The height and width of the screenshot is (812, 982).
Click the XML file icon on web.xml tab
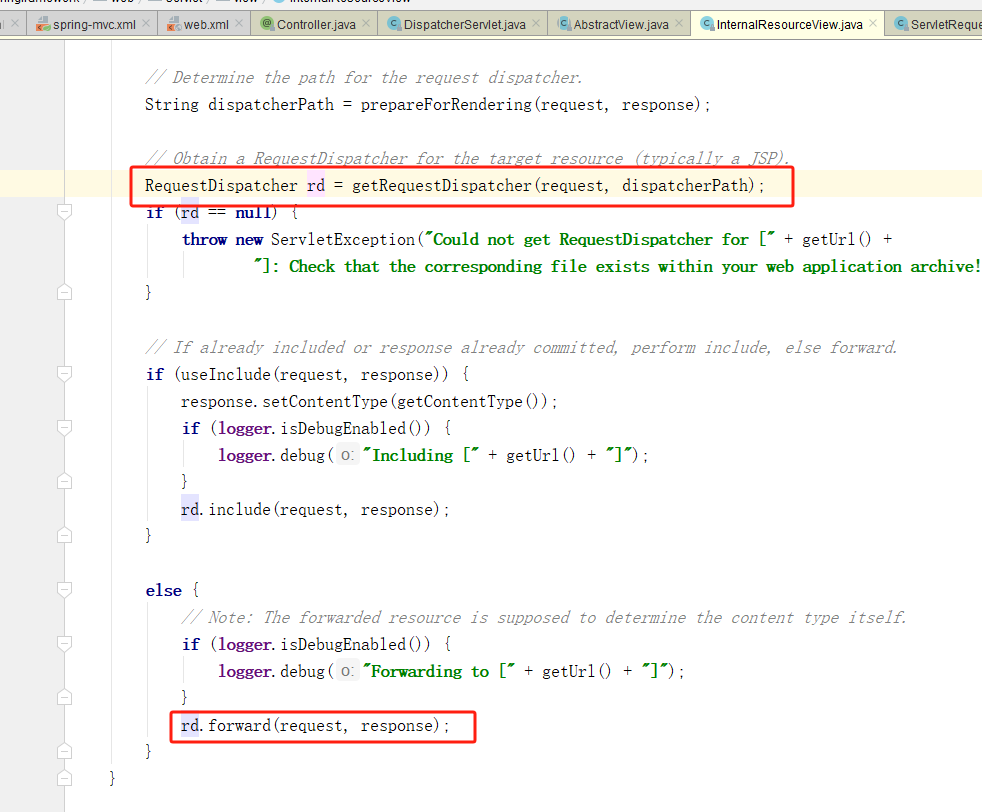pos(174,24)
